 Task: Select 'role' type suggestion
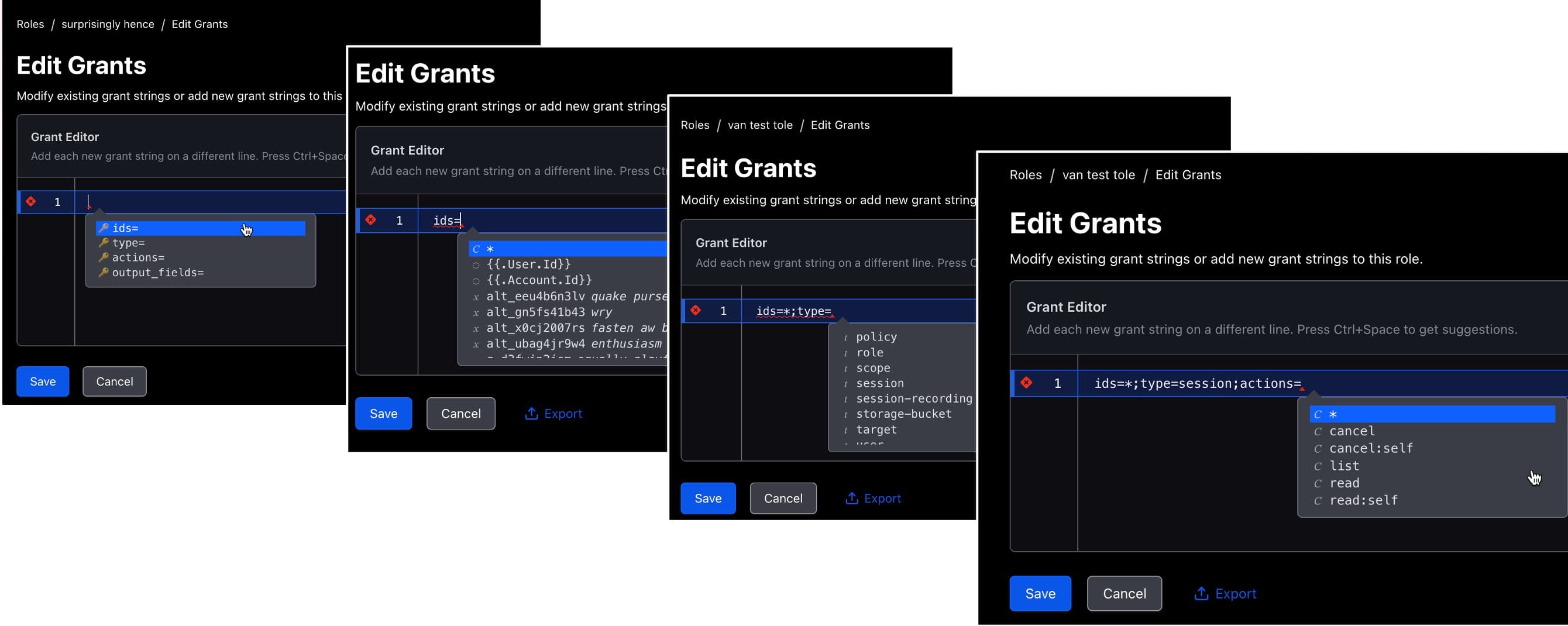(907, 353)
